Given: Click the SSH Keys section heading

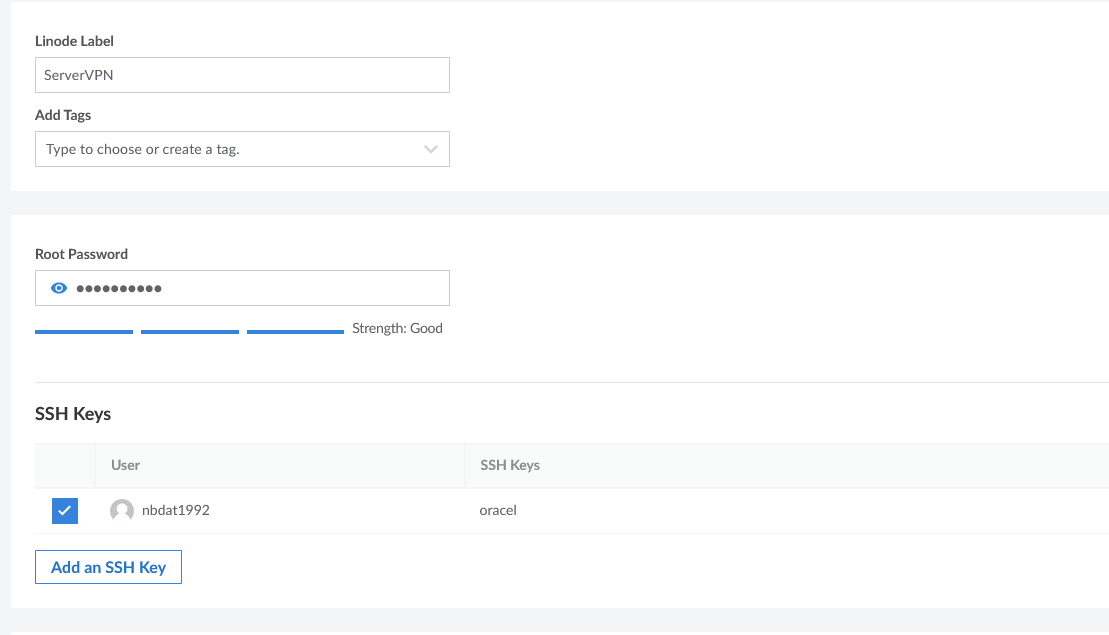Looking at the screenshot, I should pos(73,413).
